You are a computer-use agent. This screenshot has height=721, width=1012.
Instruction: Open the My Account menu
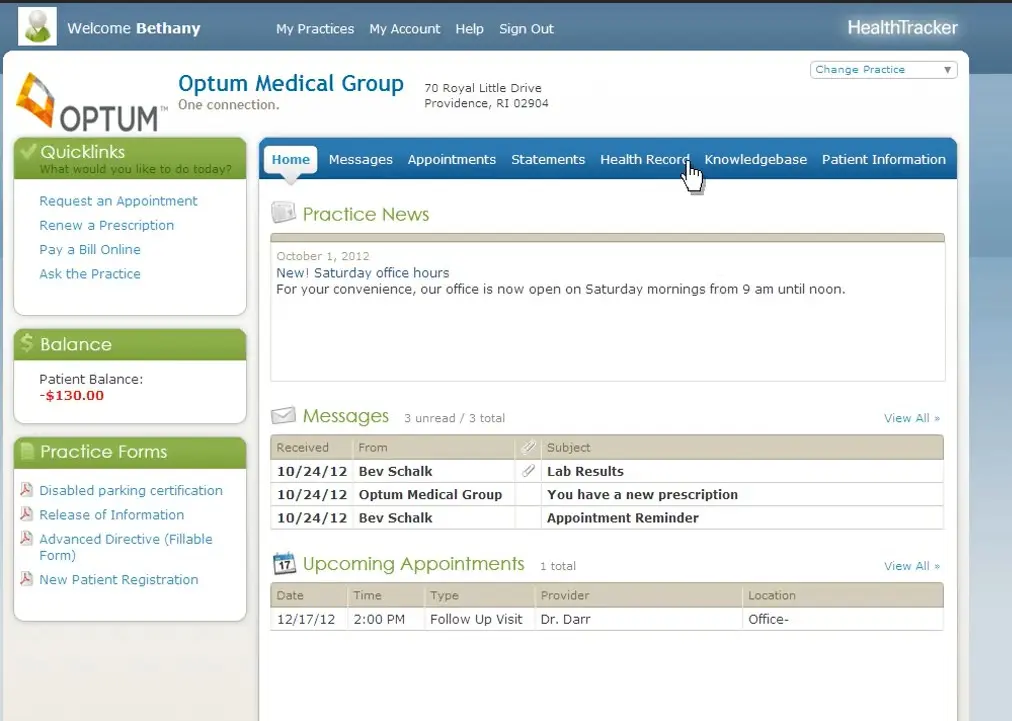pos(404,29)
